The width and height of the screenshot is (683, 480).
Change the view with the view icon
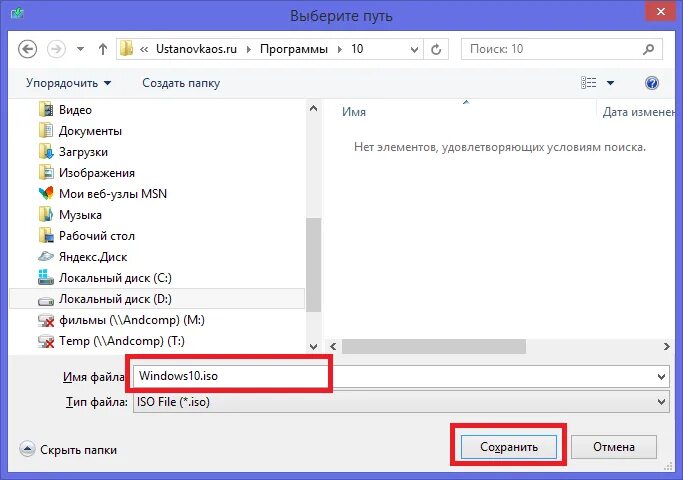(x=588, y=82)
